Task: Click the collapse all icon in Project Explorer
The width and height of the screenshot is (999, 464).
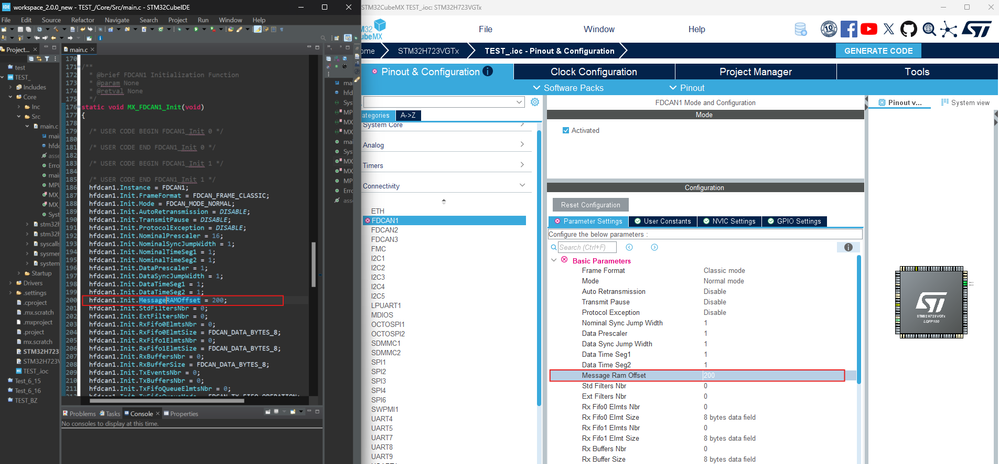Action: click(x=32, y=59)
